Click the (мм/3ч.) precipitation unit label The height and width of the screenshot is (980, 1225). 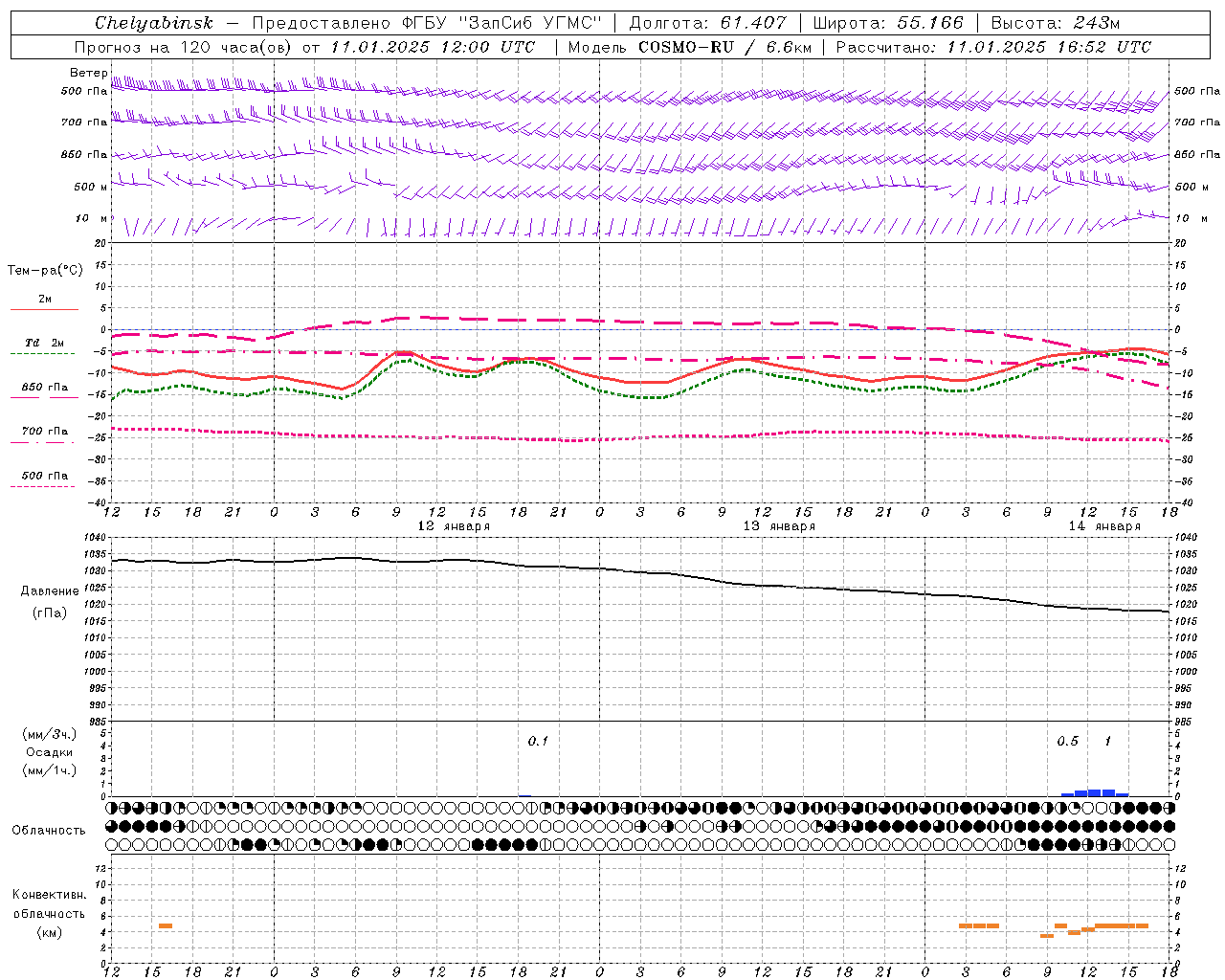(x=50, y=734)
